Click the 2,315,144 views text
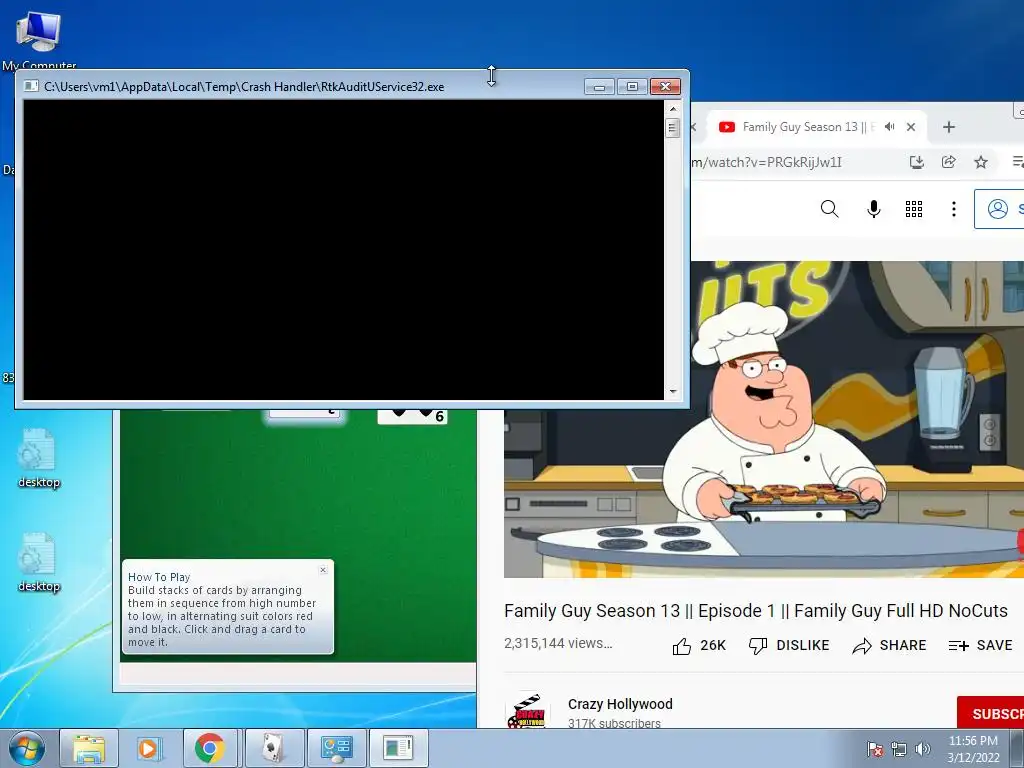The image size is (1024, 768). (558, 643)
